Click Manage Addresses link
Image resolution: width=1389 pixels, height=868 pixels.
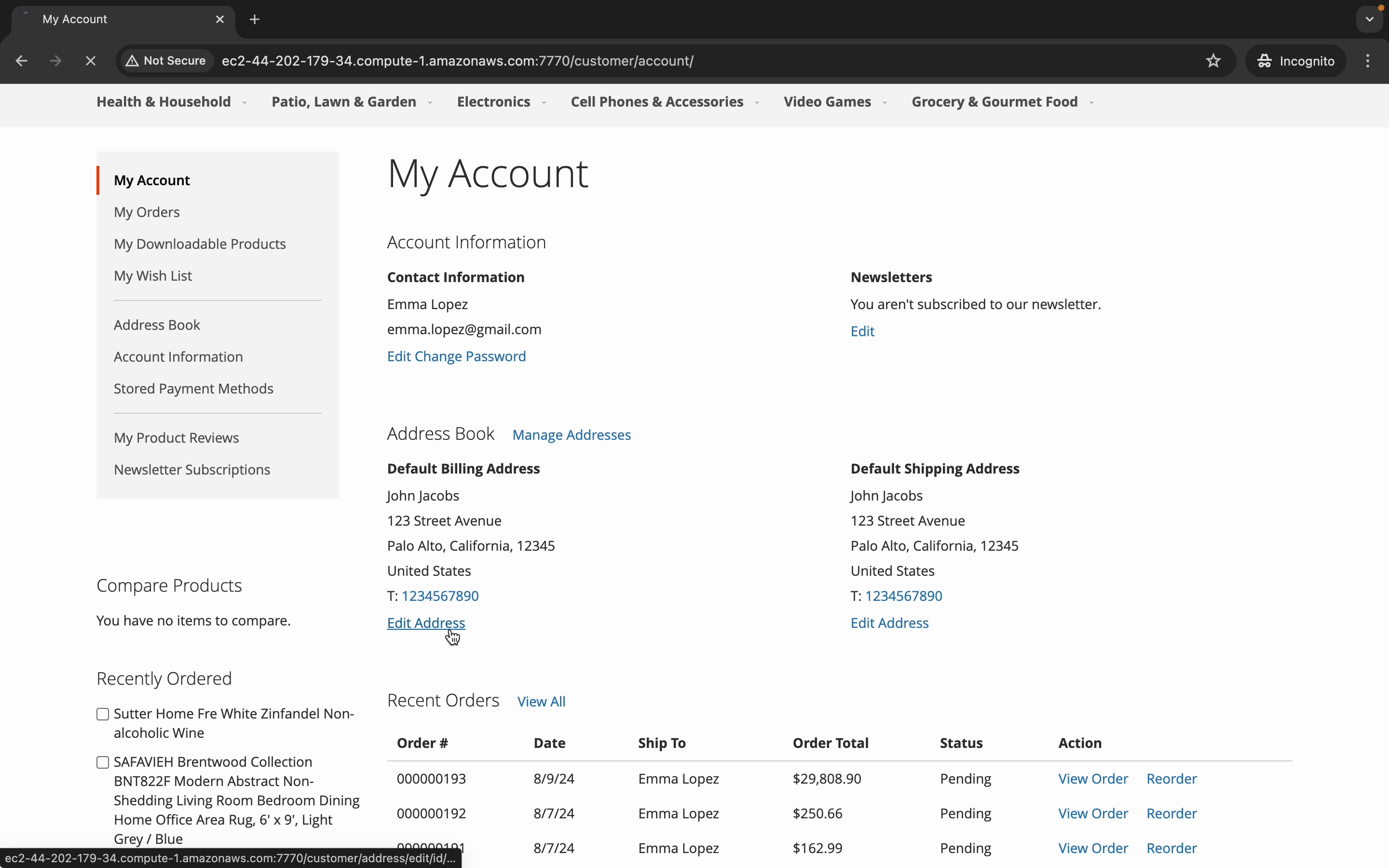click(x=571, y=435)
